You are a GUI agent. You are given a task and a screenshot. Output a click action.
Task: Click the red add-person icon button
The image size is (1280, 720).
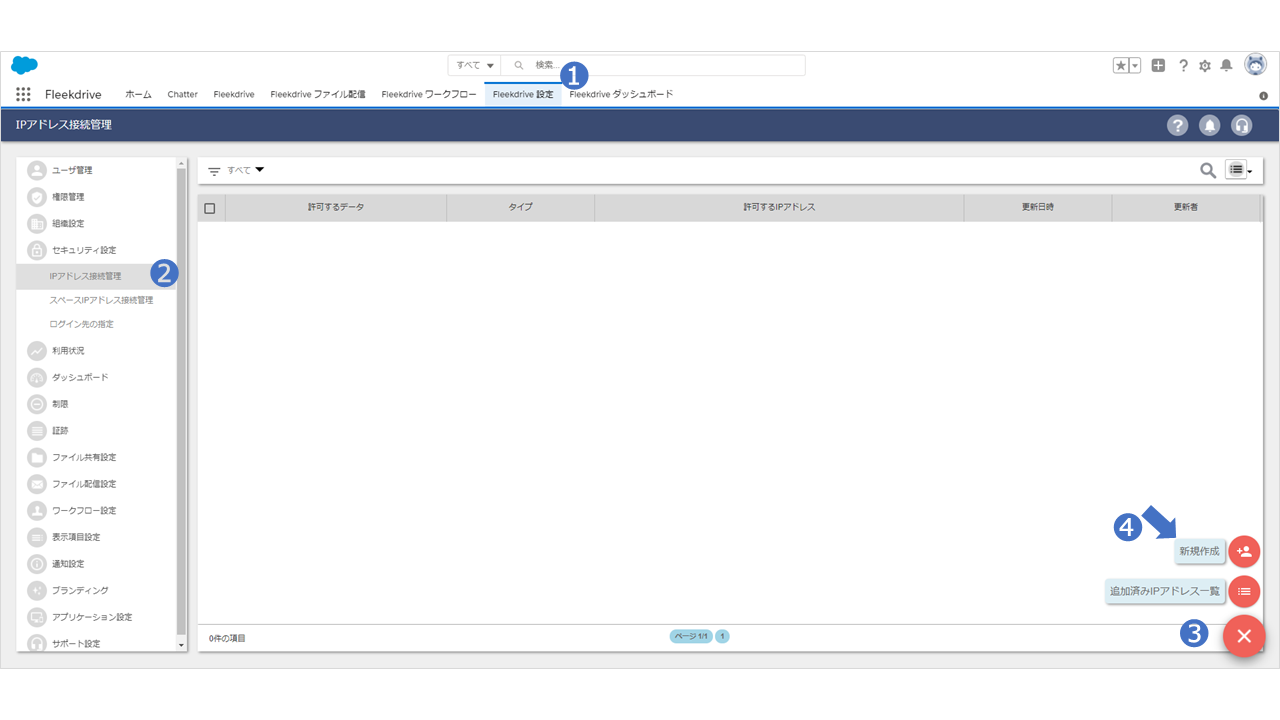point(1244,551)
